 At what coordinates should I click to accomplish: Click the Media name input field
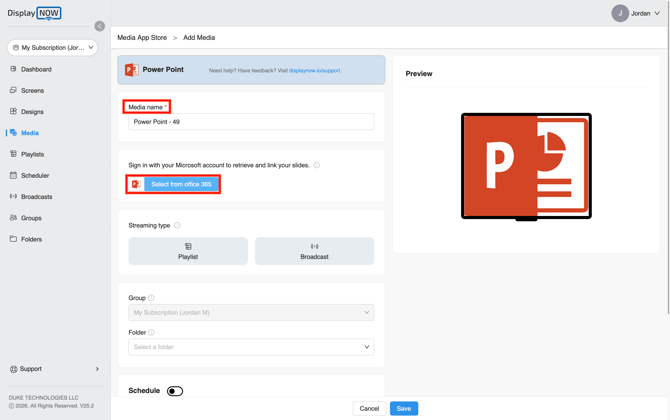tap(251, 122)
